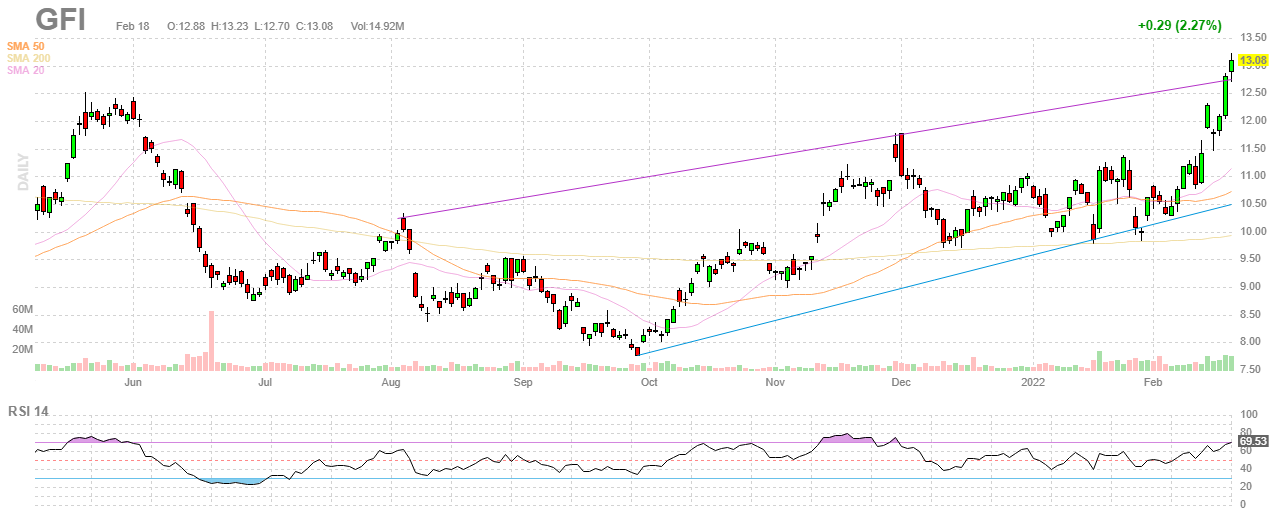Click the RSI 14 indicator label
This screenshot has width=1280, height=520.
tap(32, 411)
